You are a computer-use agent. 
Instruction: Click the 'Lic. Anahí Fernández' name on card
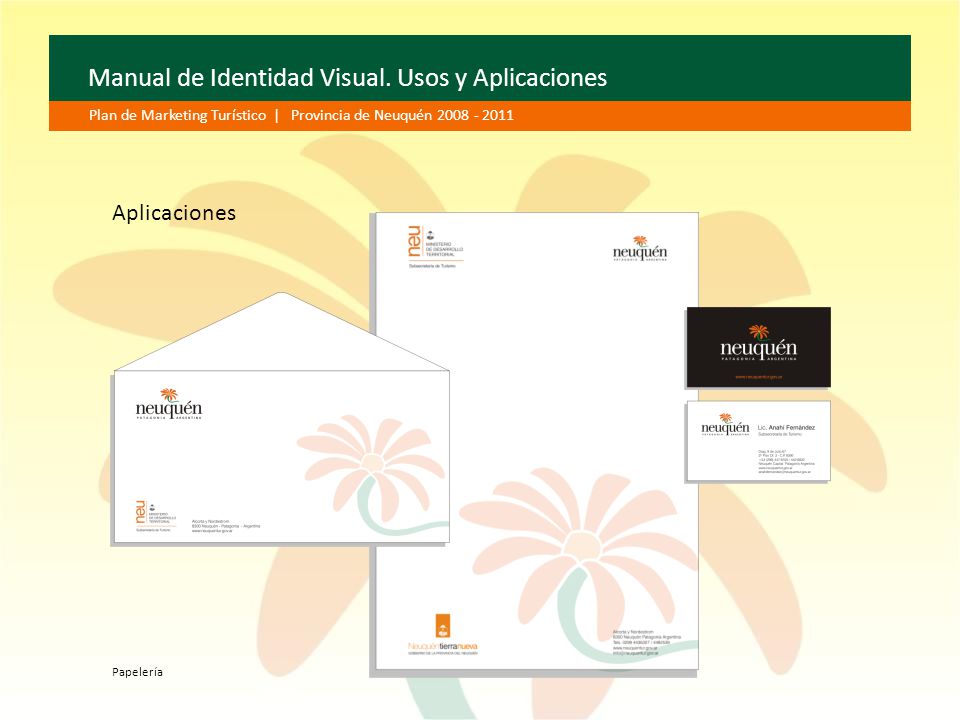tap(786, 427)
